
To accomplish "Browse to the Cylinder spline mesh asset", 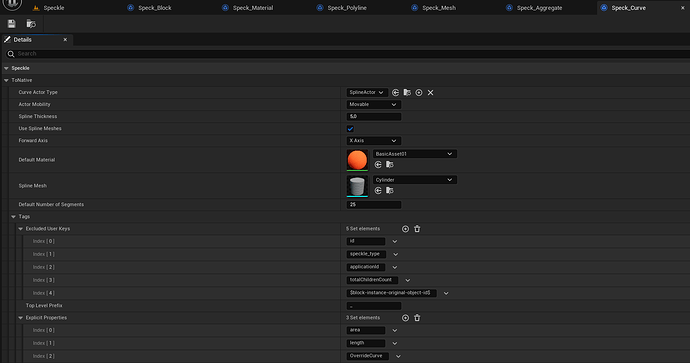I will pyautogui.click(x=389, y=191).
